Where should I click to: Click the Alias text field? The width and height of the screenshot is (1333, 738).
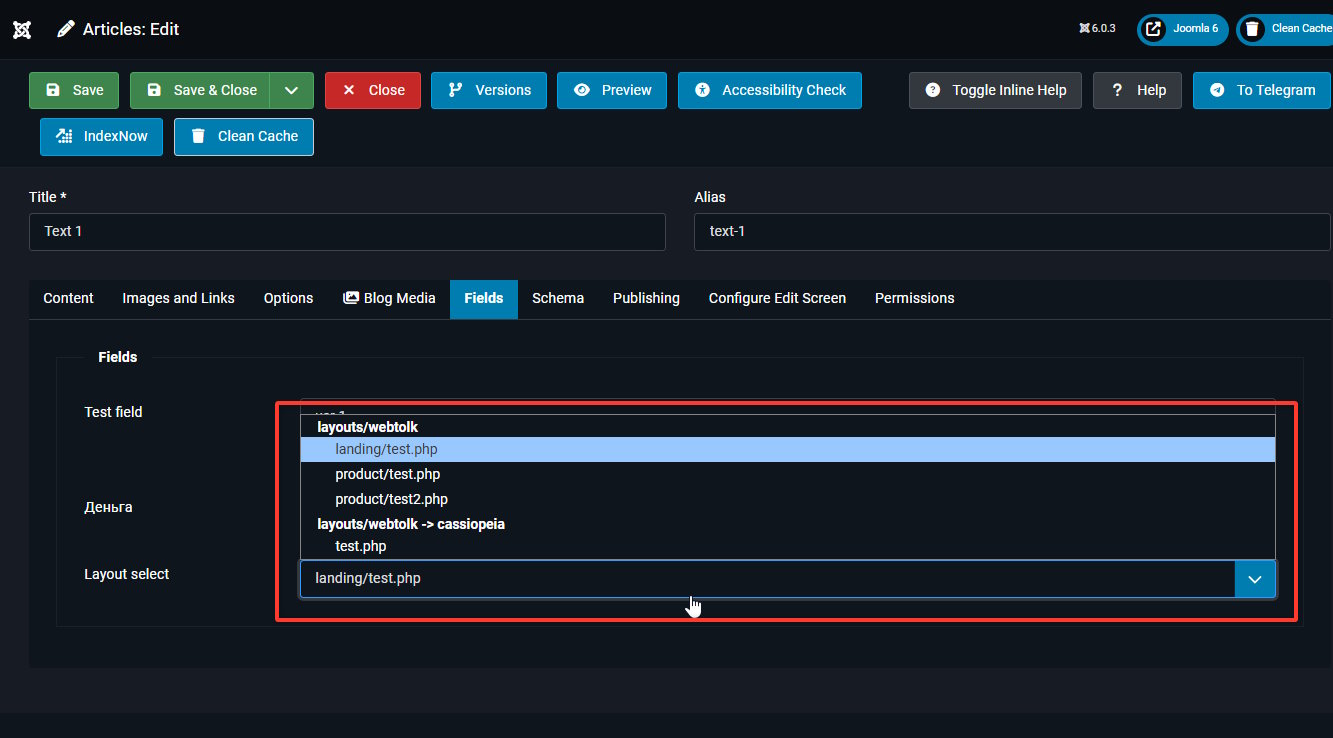tap(1011, 231)
